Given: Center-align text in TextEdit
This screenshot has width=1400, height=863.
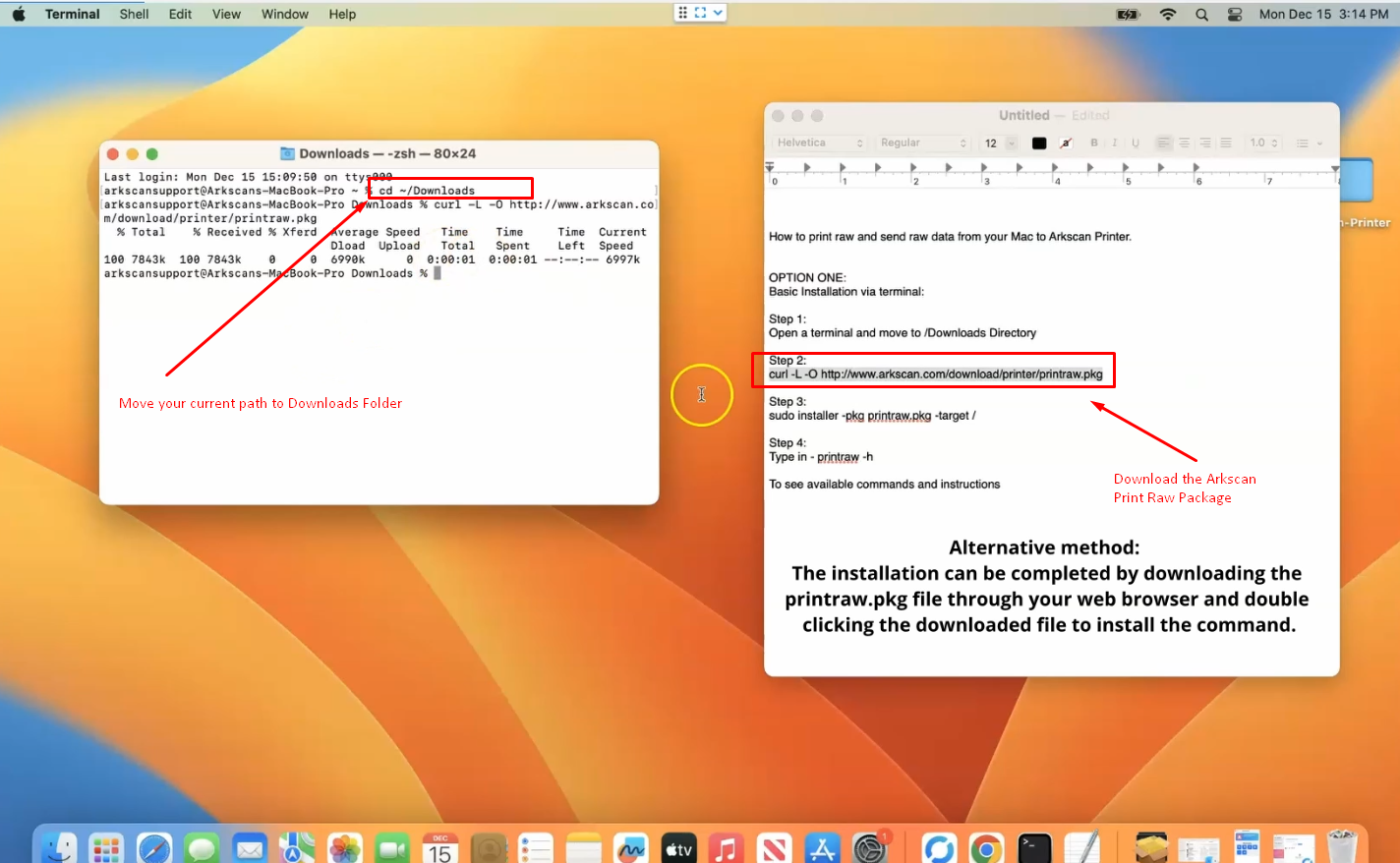Looking at the screenshot, I should click(1185, 143).
